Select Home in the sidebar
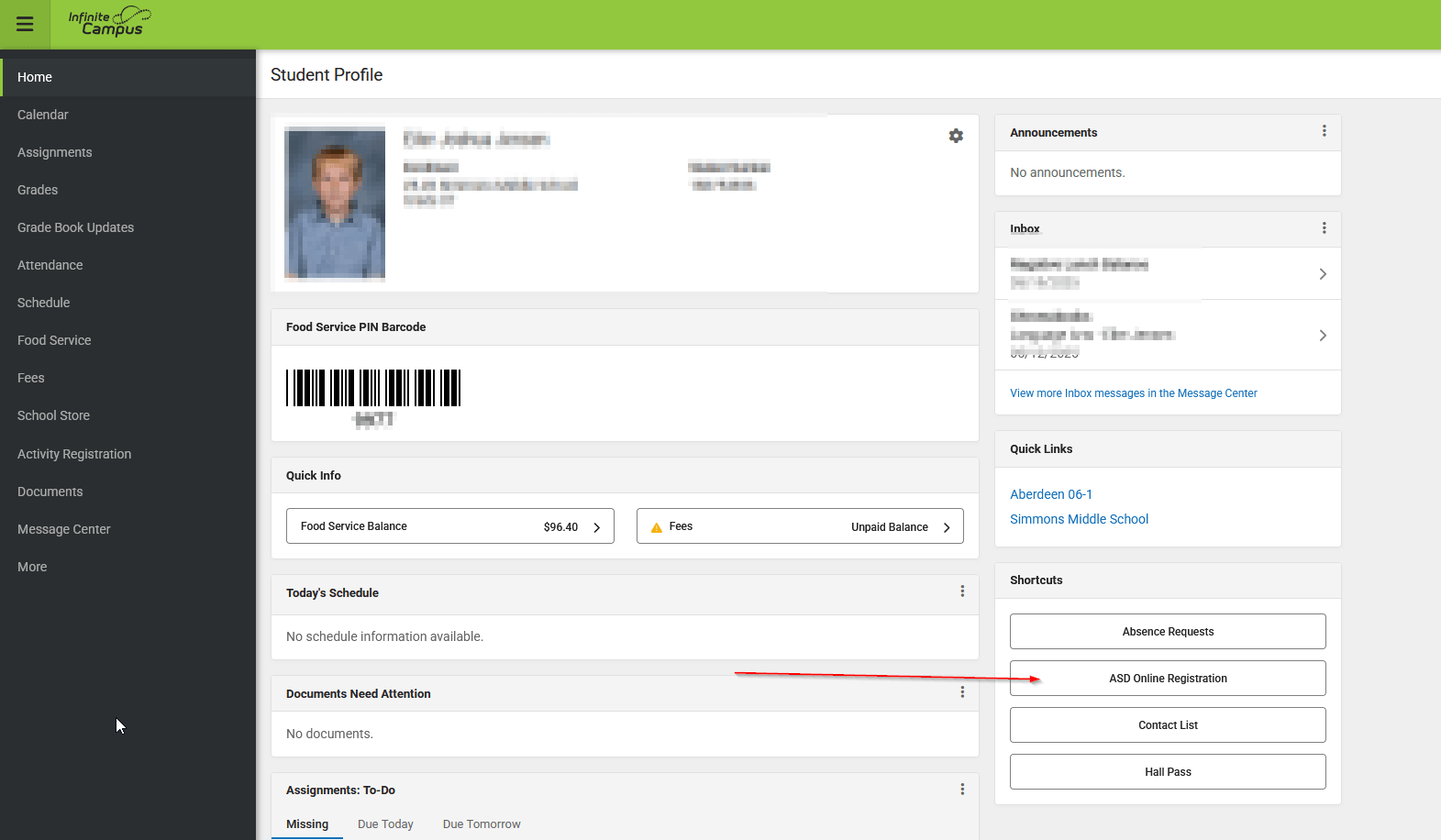1441x840 pixels. [x=128, y=77]
